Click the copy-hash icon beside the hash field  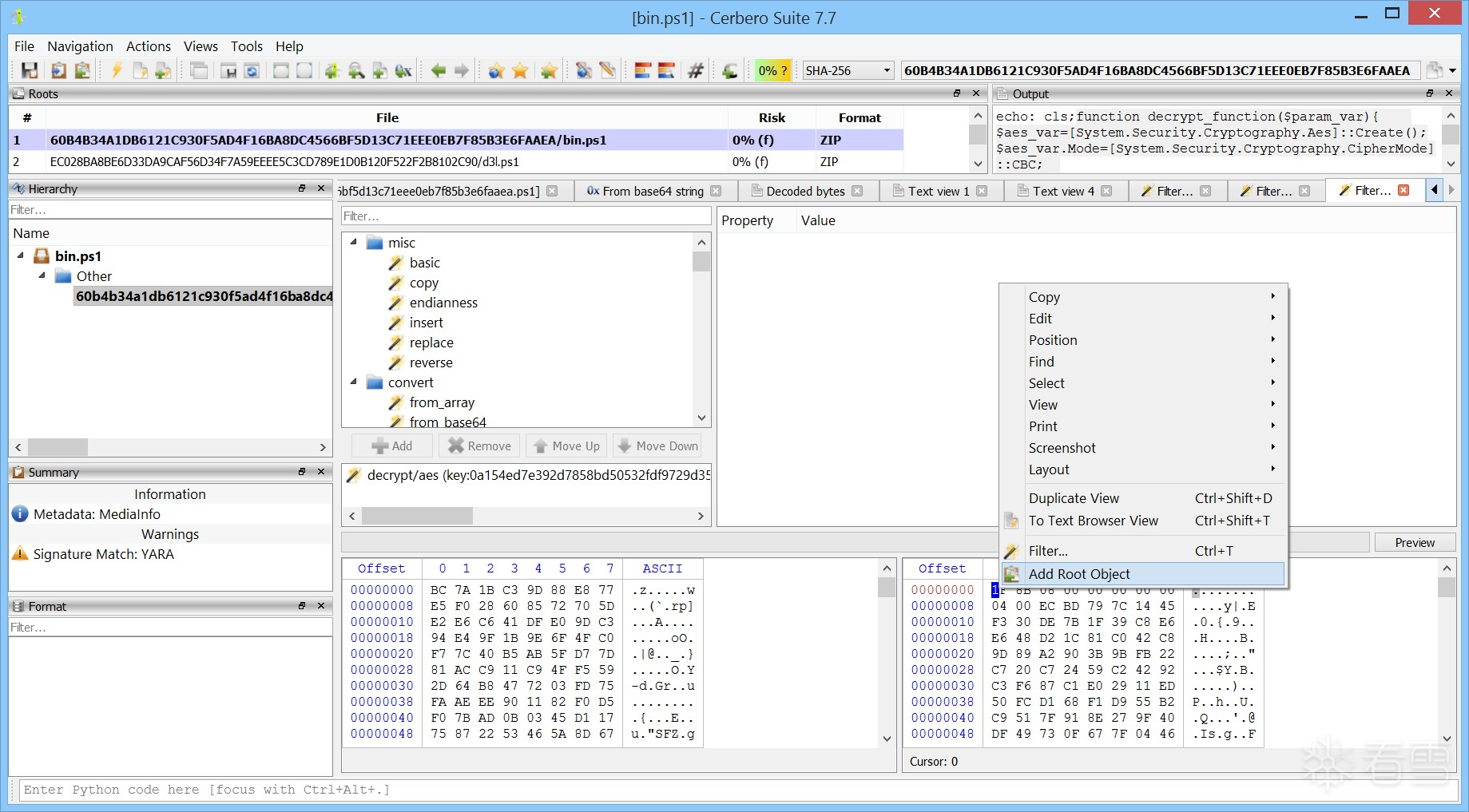point(1435,70)
